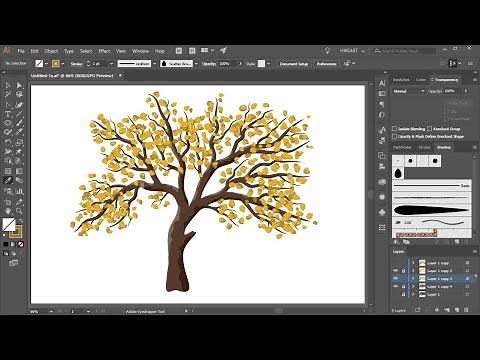Image resolution: width=480 pixels, height=360 pixels.
Task: Select the highlighted Eyedropper tool
Action: [x=8, y=181]
